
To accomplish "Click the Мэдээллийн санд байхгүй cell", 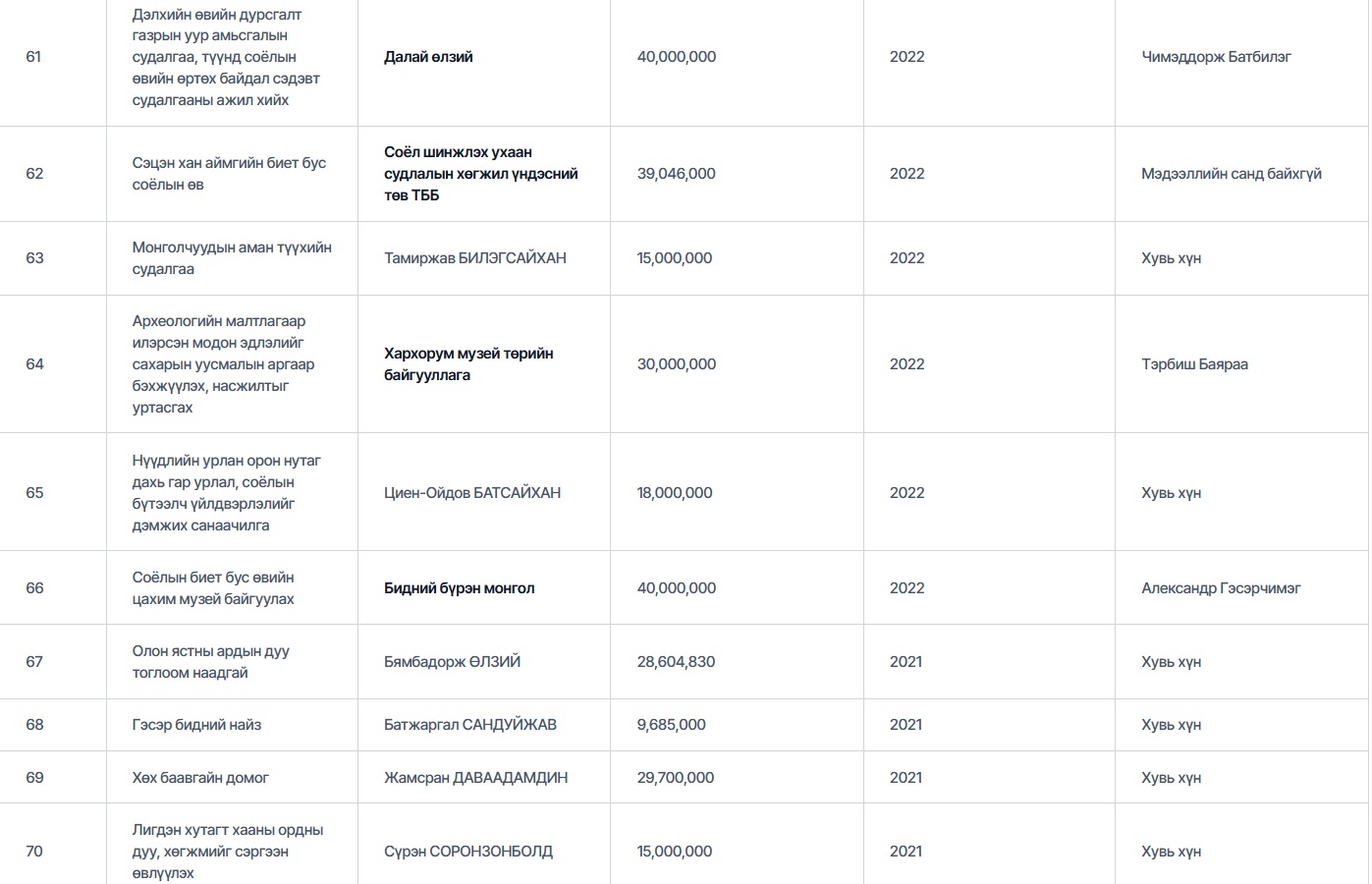I will point(1231,174).
